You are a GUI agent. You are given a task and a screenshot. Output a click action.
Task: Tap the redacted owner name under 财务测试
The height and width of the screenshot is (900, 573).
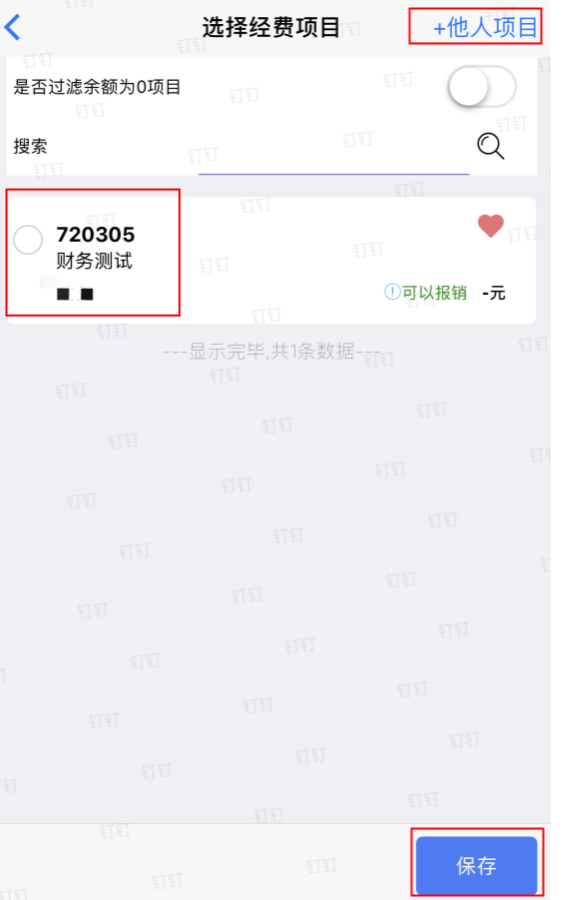point(75,294)
